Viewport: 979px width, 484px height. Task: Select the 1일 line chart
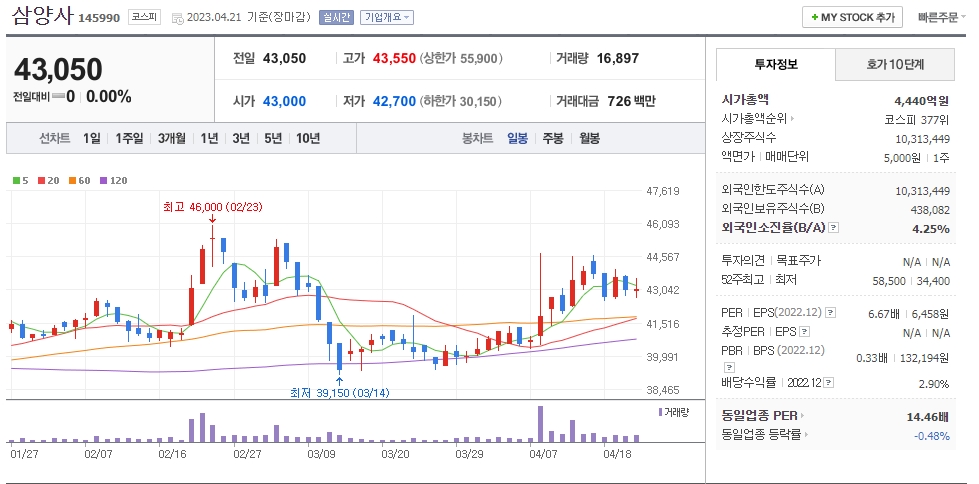pyautogui.click(x=91, y=138)
